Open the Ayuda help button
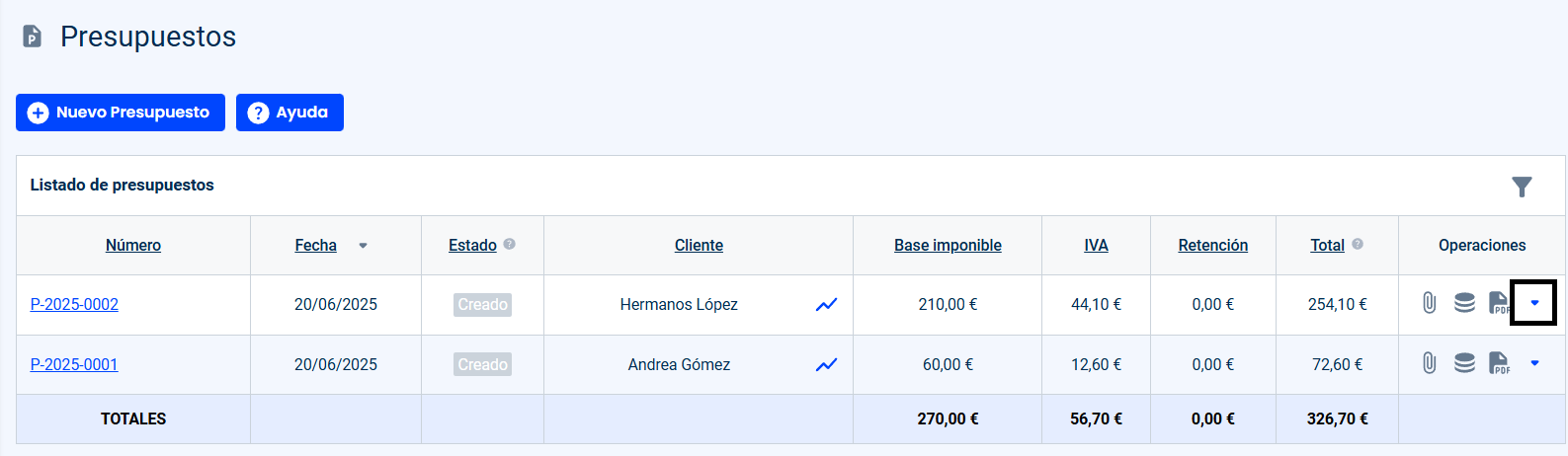 [289, 113]
